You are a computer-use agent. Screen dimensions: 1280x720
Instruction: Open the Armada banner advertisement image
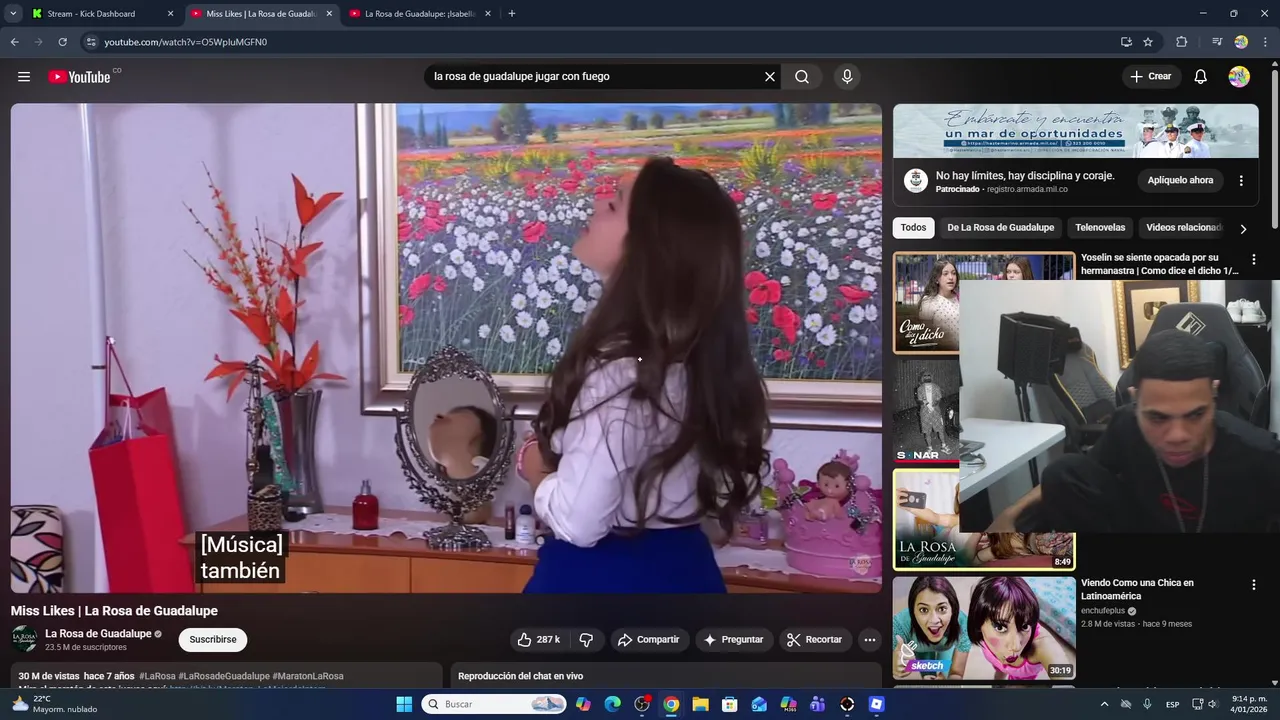coord(1076,131)
